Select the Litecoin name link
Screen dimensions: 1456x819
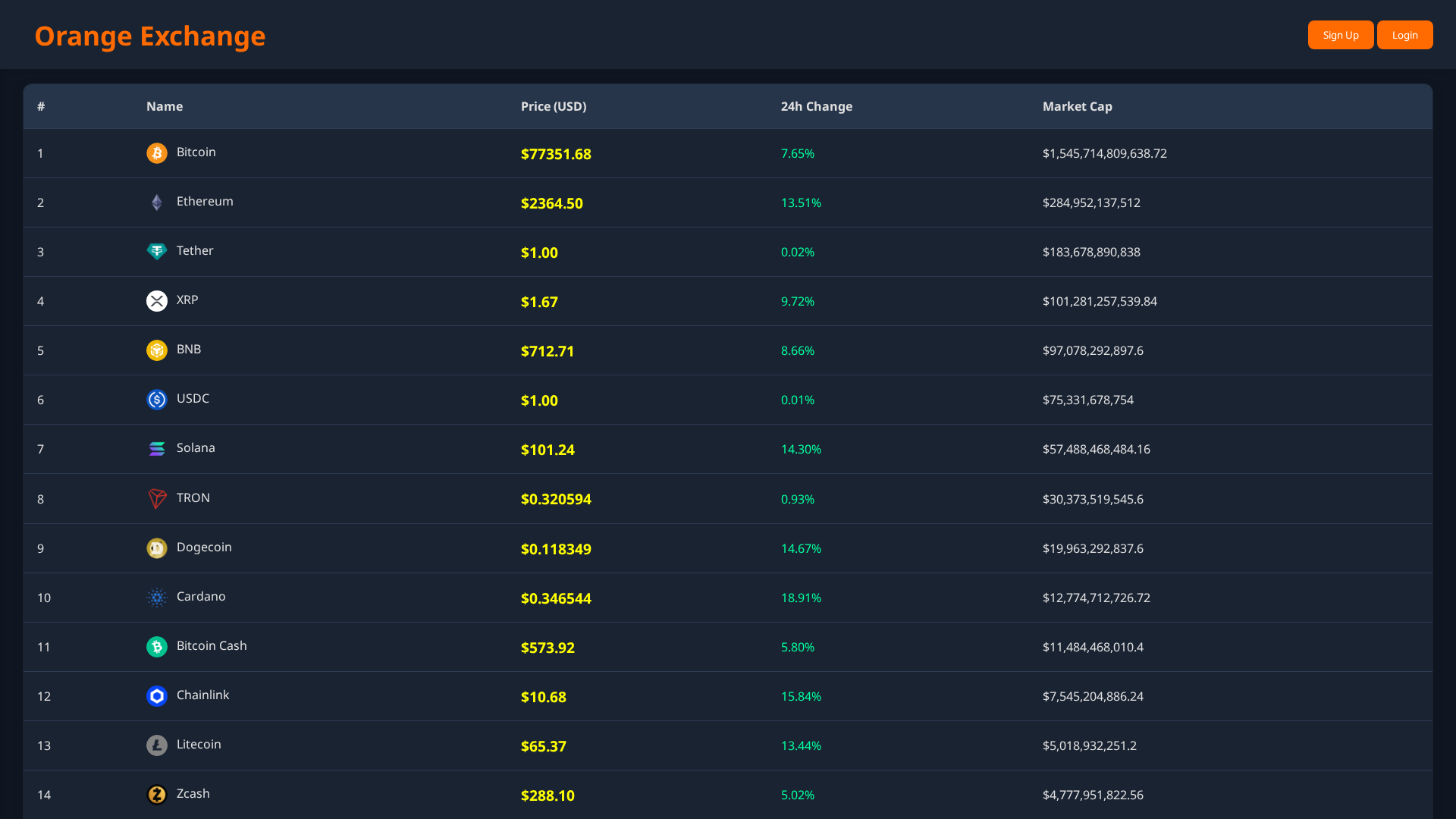(x=198, y=745)
